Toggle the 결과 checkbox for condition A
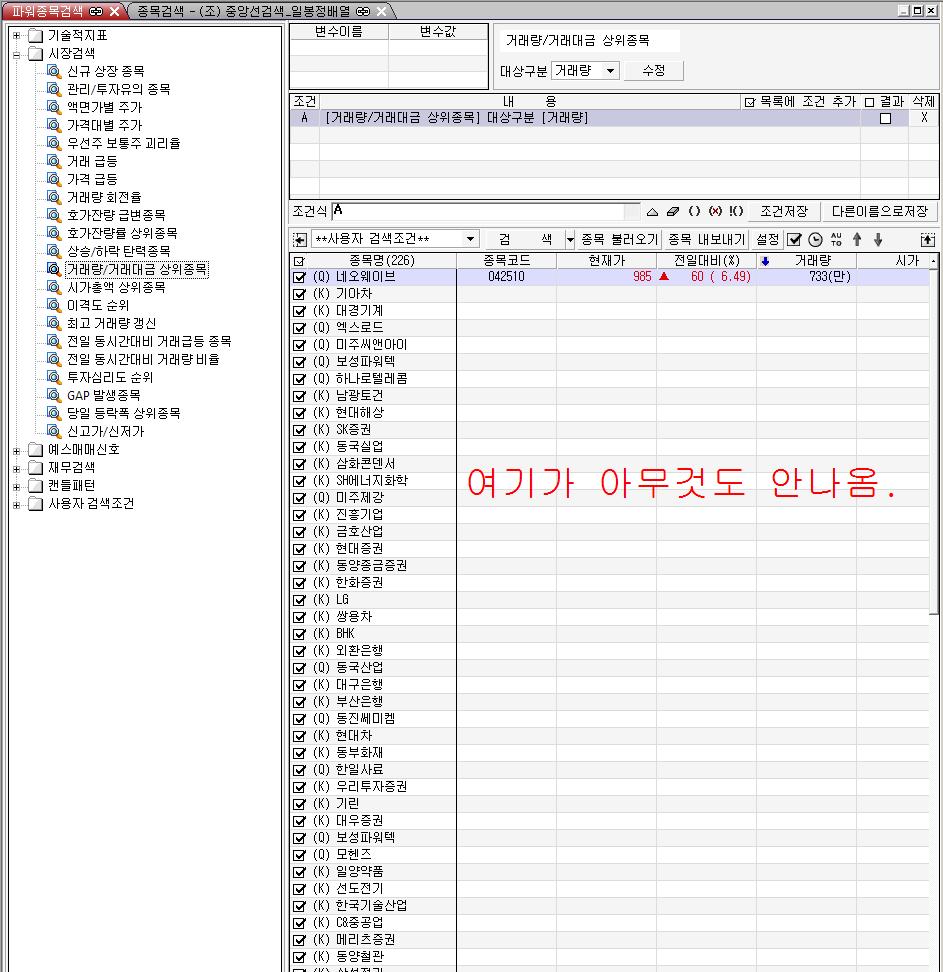 click(x=885, y=118)
